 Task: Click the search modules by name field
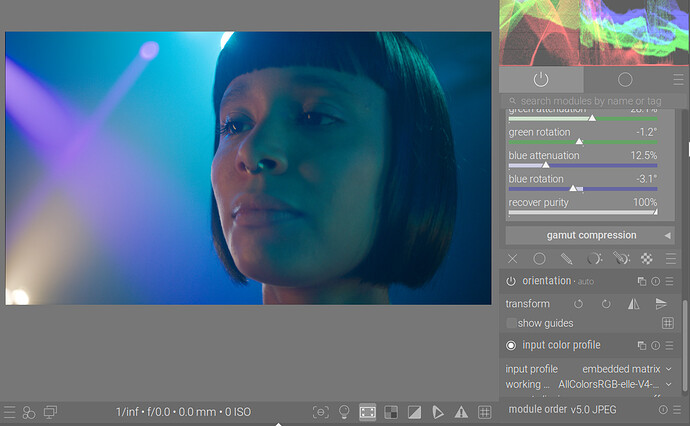pos(590,101)
